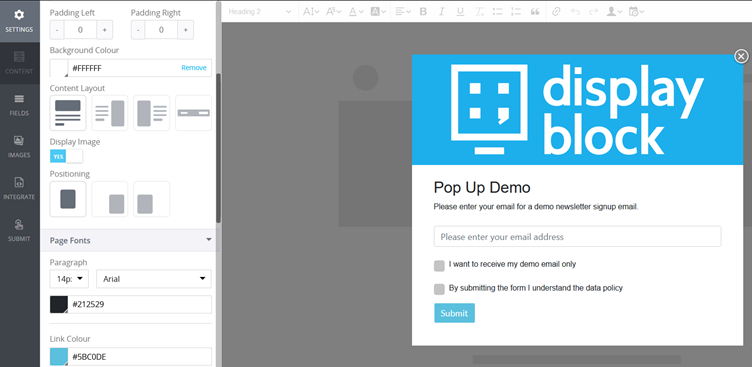
Task: Choose the image-right content layout
Action: [109, 113]
